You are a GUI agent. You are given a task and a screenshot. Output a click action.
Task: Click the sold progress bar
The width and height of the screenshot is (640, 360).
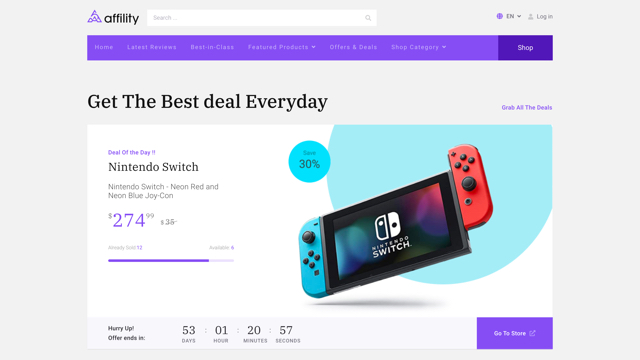click(171, 260)
